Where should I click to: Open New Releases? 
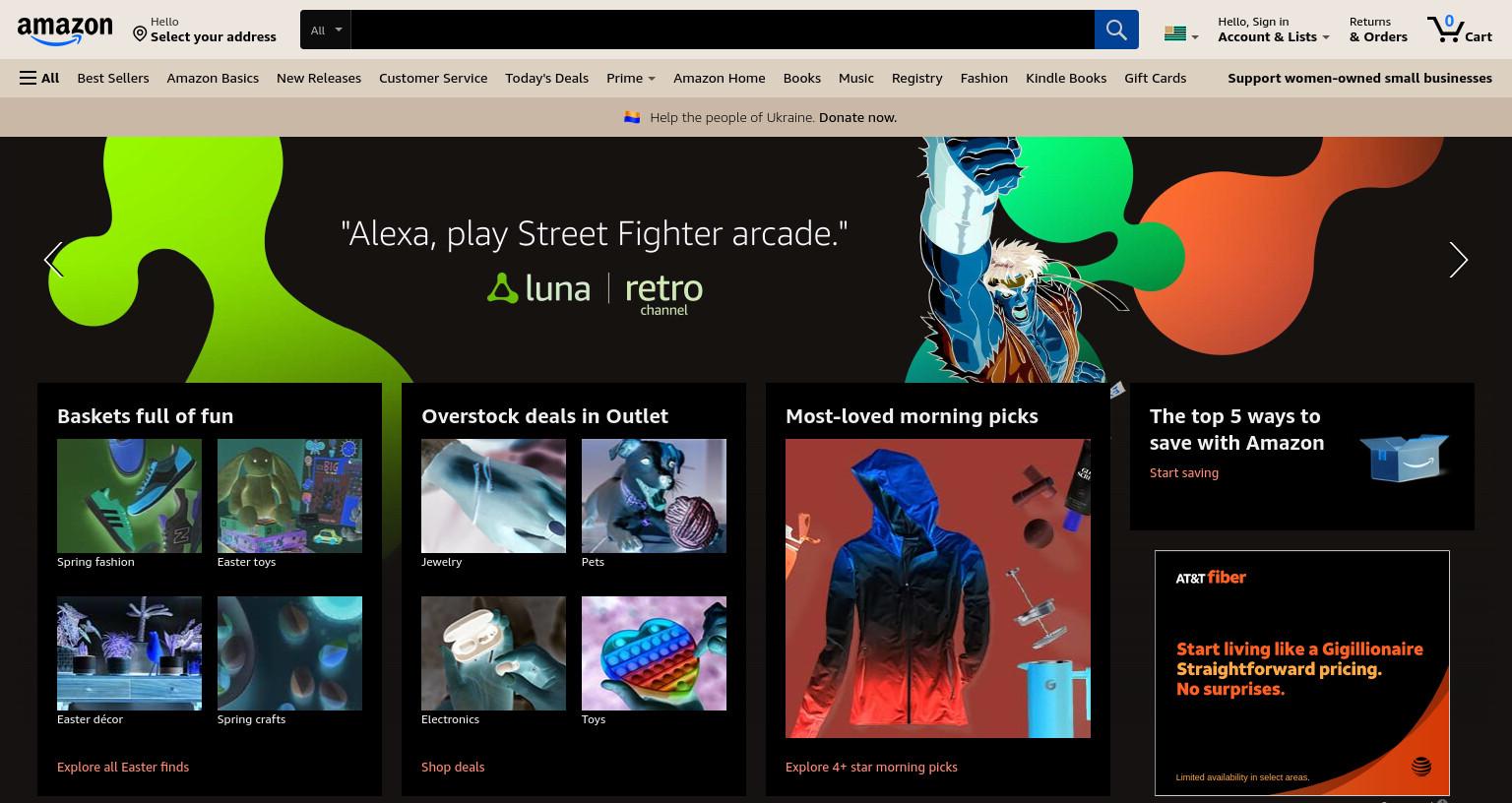(319, 78)
